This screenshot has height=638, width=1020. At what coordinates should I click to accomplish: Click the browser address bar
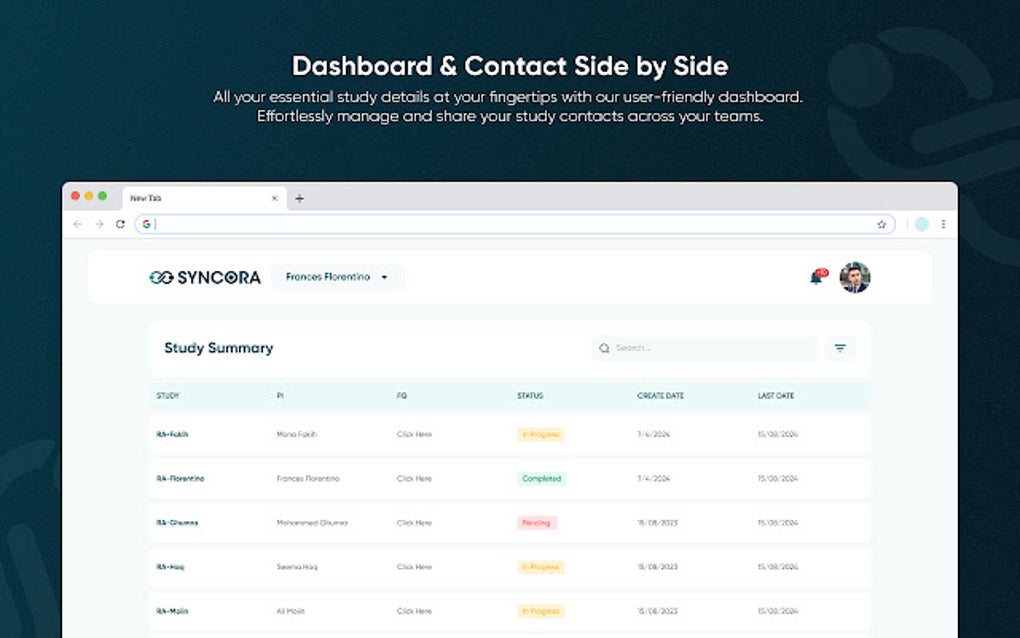click(x=515, y=224)
